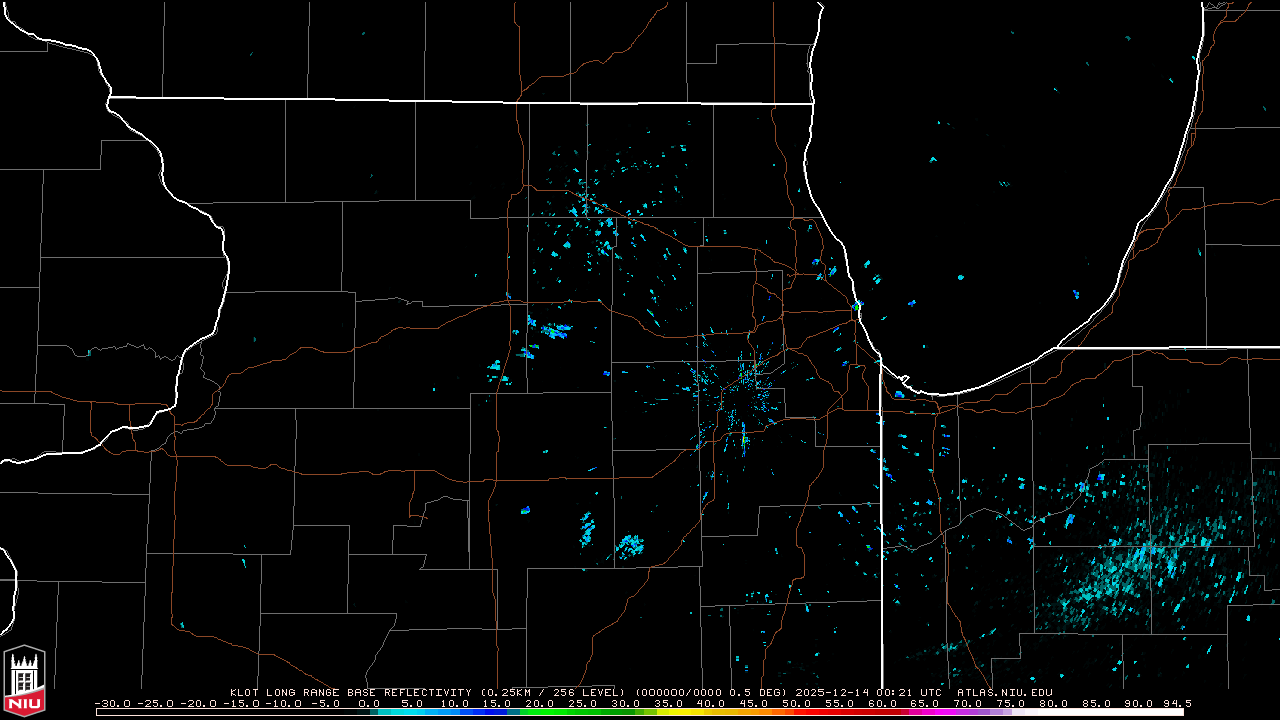Click the open Lake Michigan area
Viewport: 1280px width, 720px height.
pyautogui.click(x=1000, y=220)
